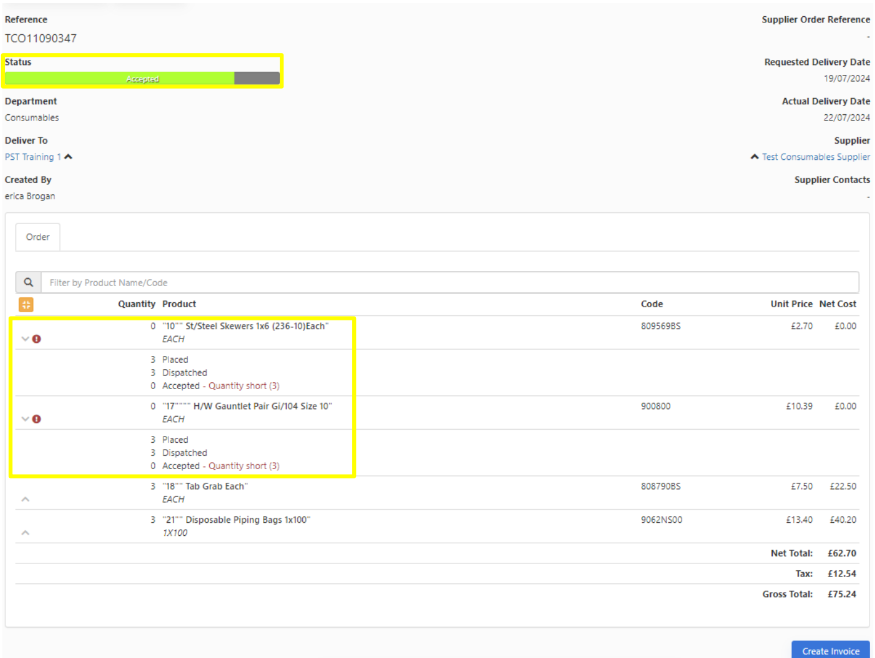Image resolution: width=875 pixels, height=658 pixels.
Task: Click the arrow icon beside PST Training 1
Action: click(68, 157)
